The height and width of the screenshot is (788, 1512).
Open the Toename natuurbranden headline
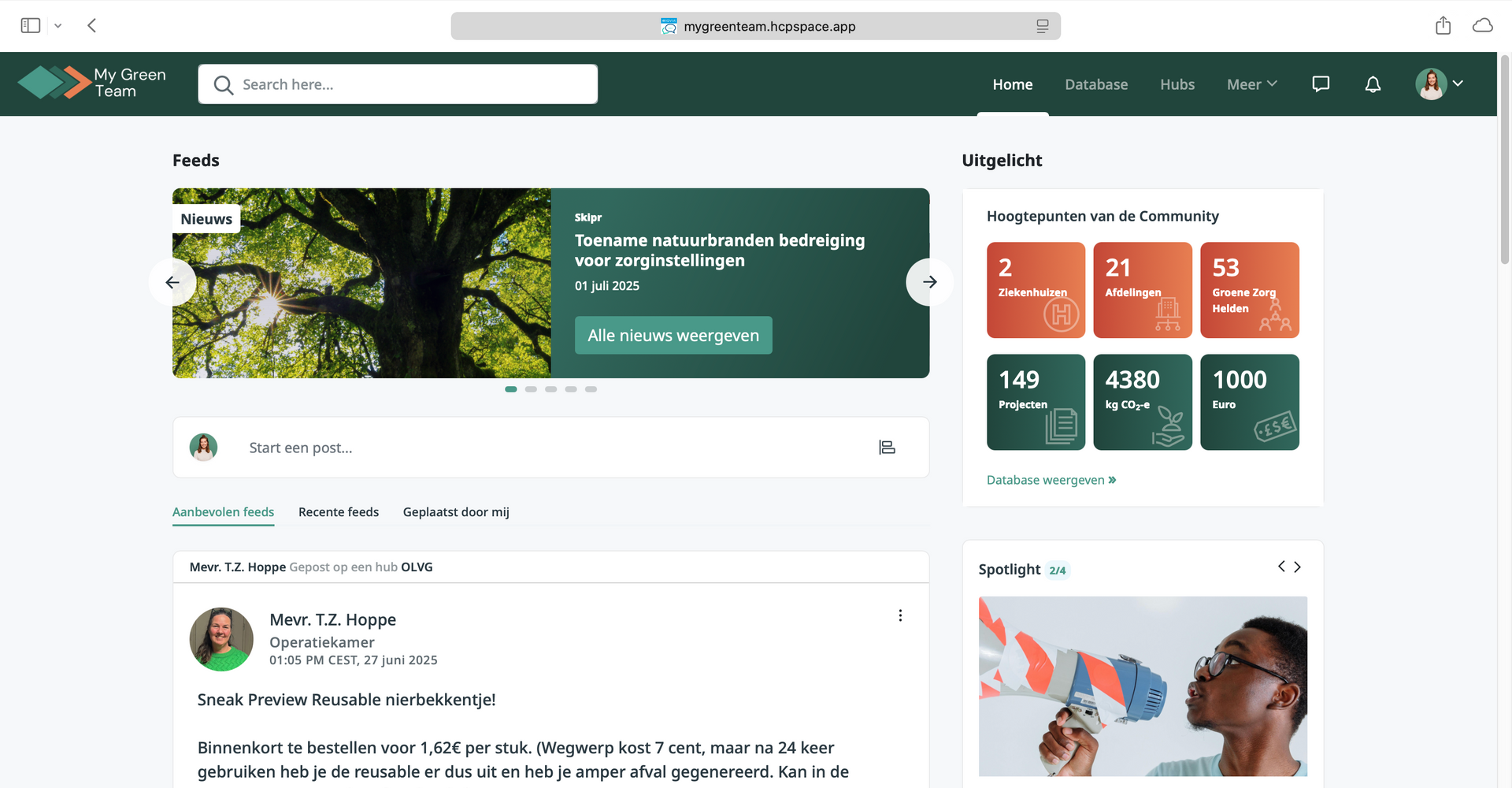(720, 251)
